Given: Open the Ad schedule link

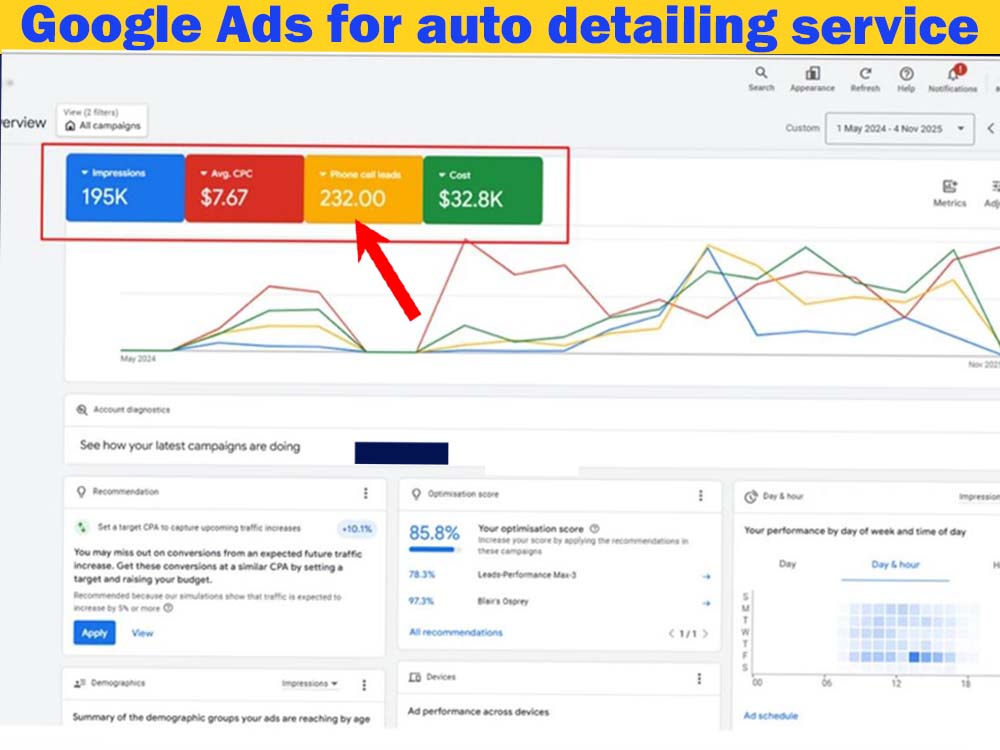Looking at the screenshot, I should tap(770, 716).
